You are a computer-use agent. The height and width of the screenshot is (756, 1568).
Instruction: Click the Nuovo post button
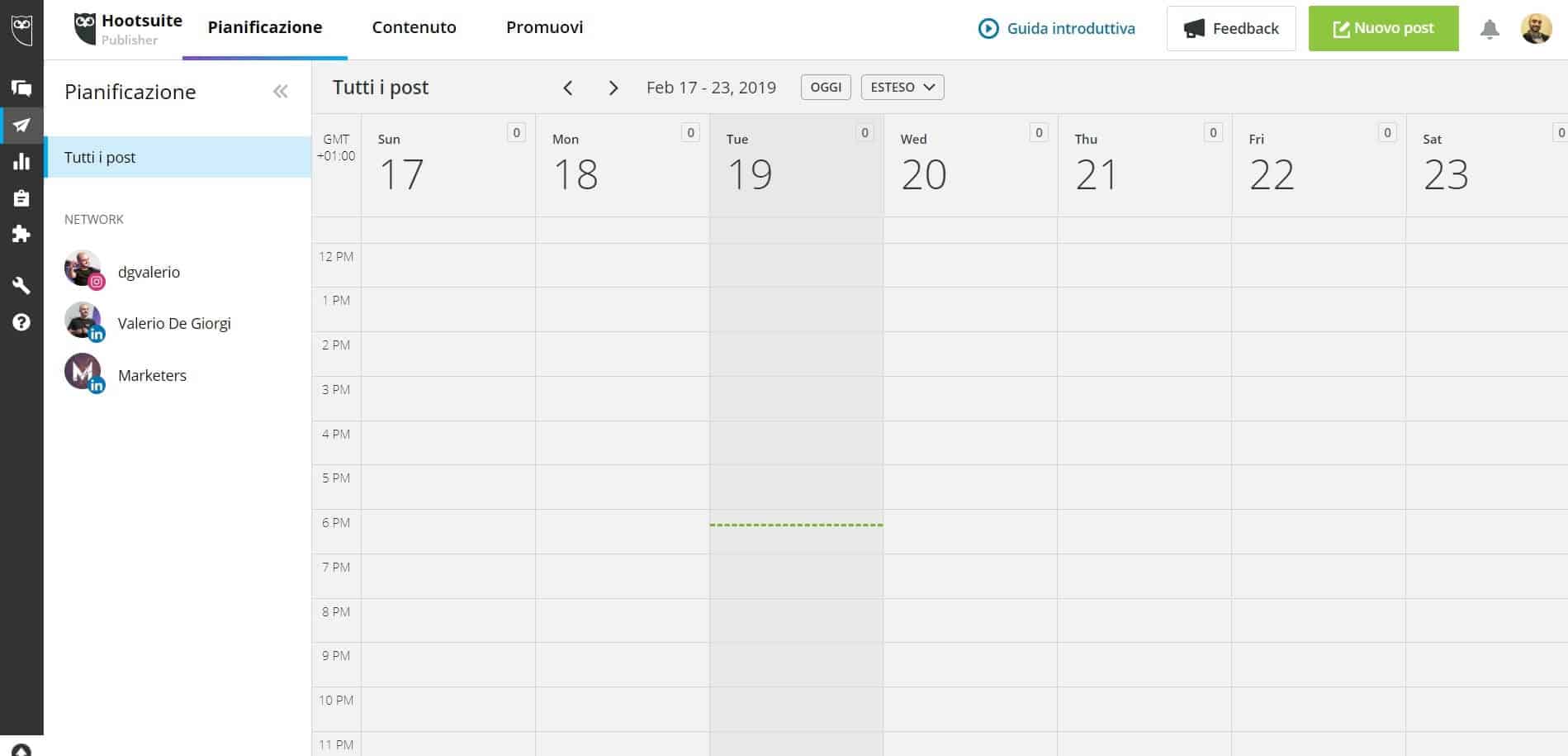(1383, 29)
